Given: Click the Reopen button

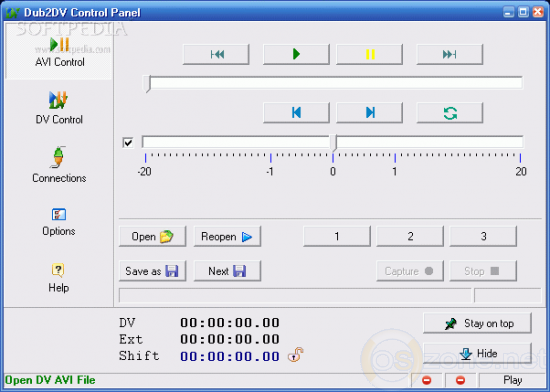Looking at the screenshot, I should 227,236.
